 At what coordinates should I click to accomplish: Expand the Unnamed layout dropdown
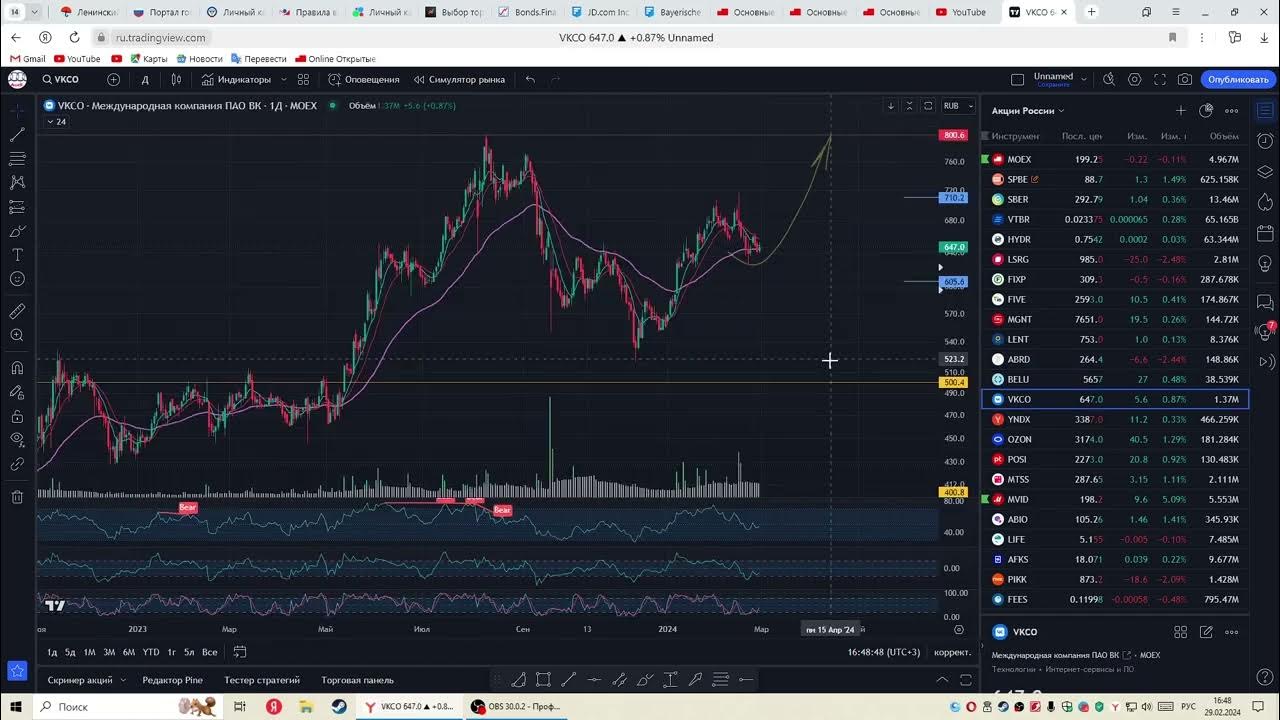point(1083,79)
